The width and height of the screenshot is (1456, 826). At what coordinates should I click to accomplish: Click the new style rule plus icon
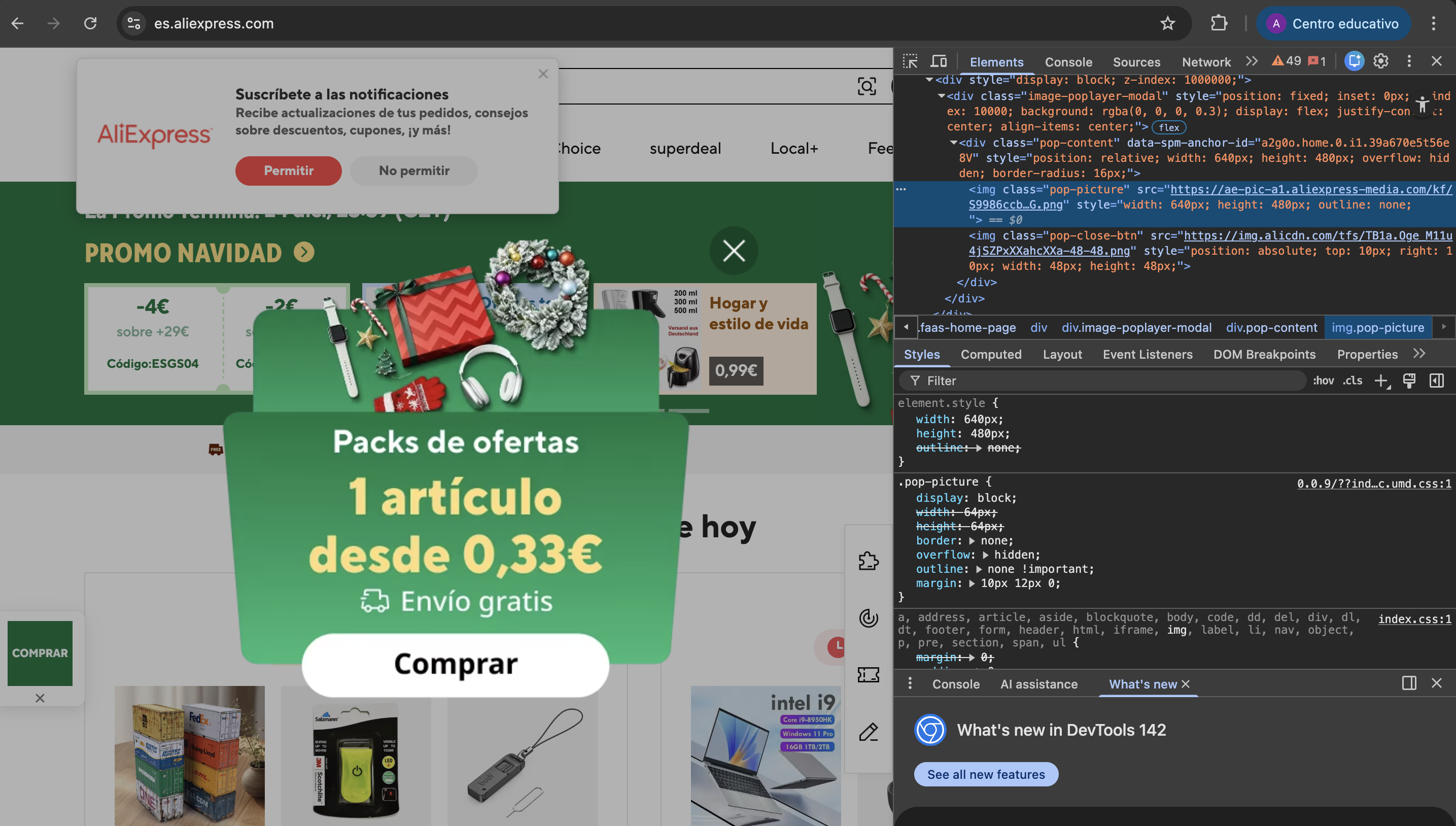(1381, 381)
